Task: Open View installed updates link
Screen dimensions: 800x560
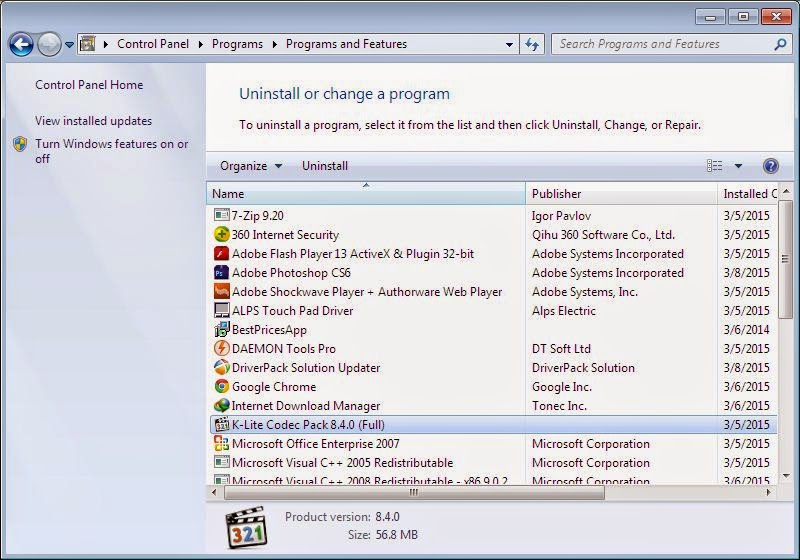Action: click(x=93, y=121)
